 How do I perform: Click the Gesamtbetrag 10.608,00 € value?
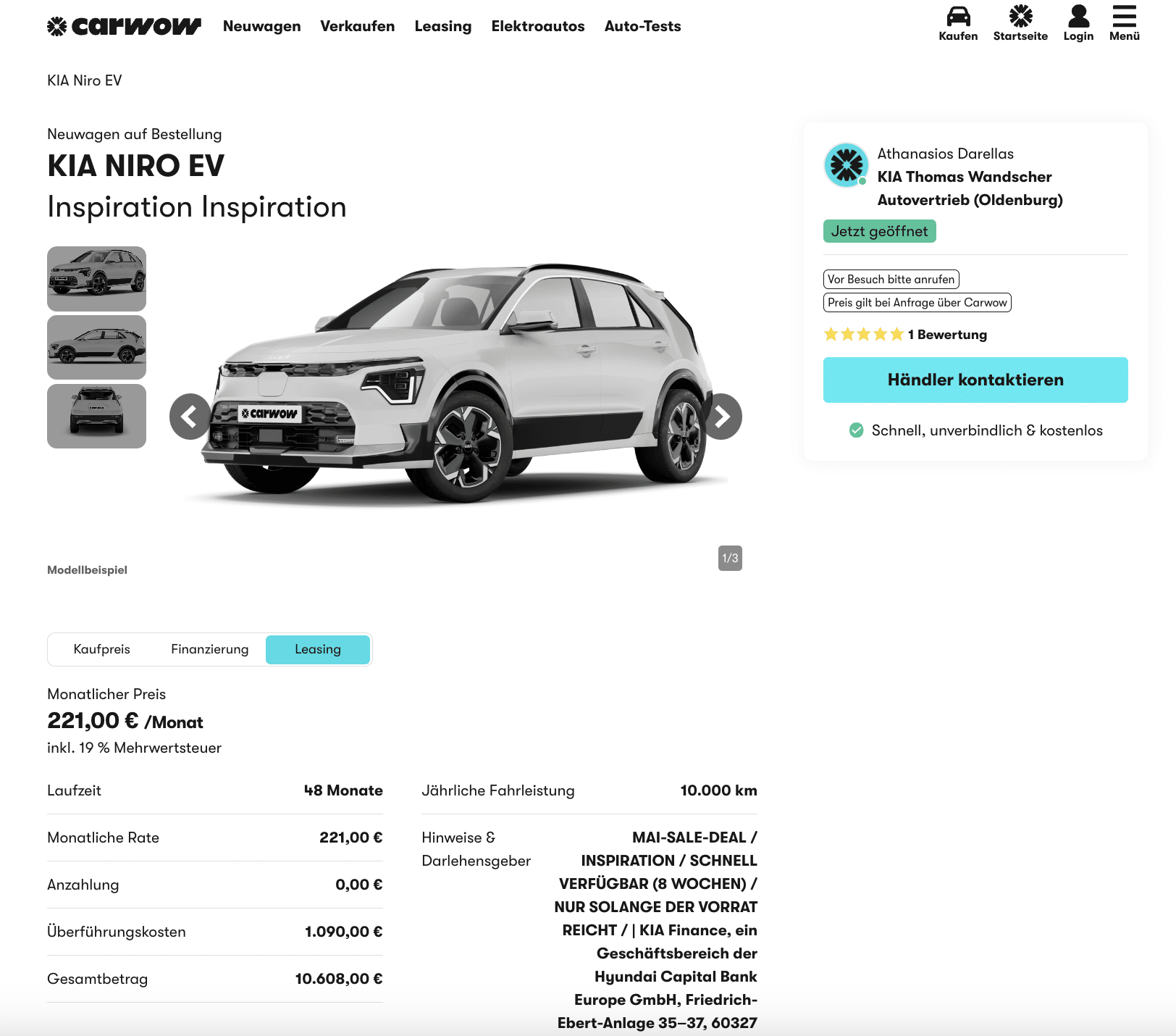pyautogui.click(x=339, y=979)
